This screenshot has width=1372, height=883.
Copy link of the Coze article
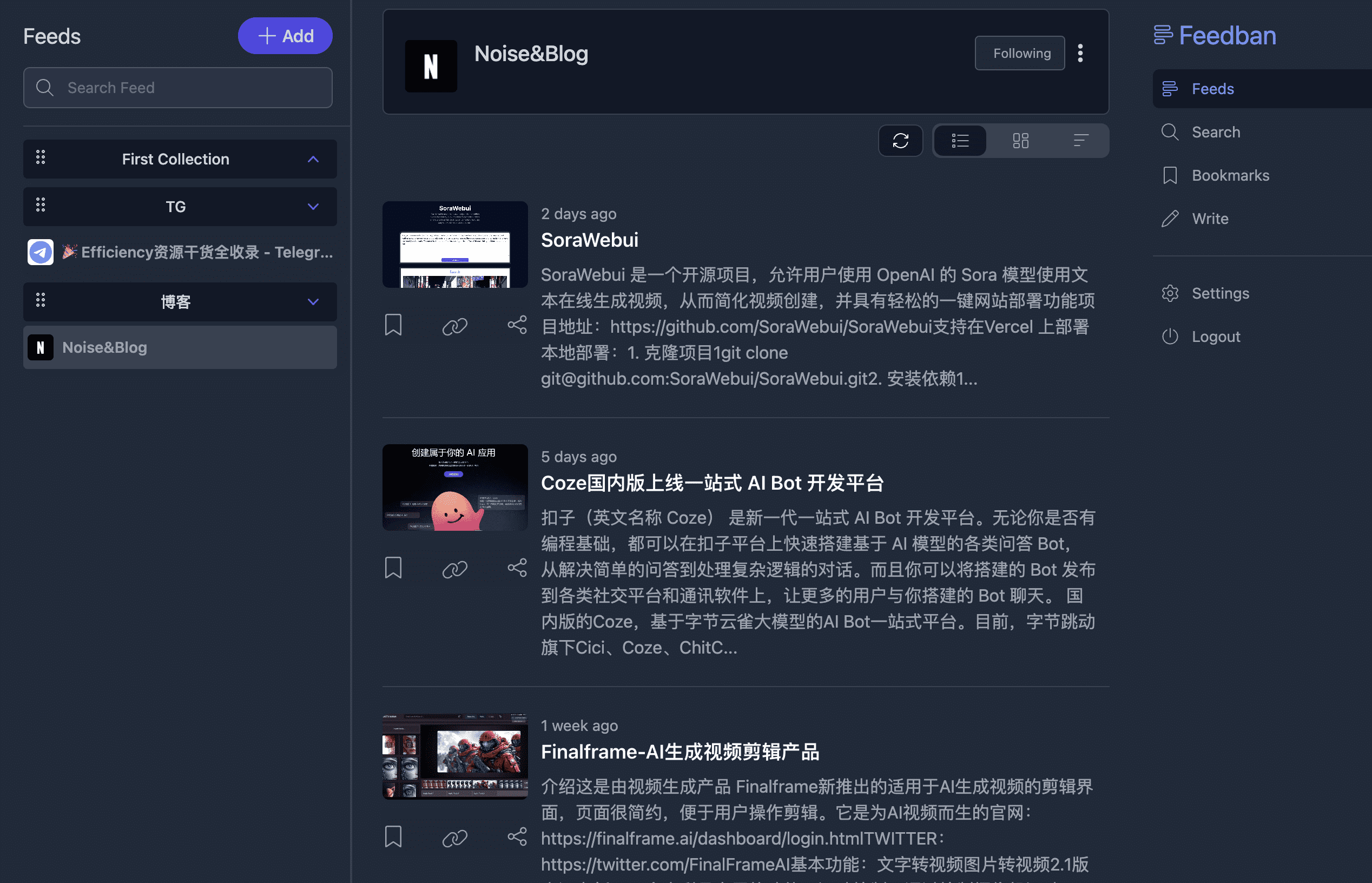[x=454, y=569]
